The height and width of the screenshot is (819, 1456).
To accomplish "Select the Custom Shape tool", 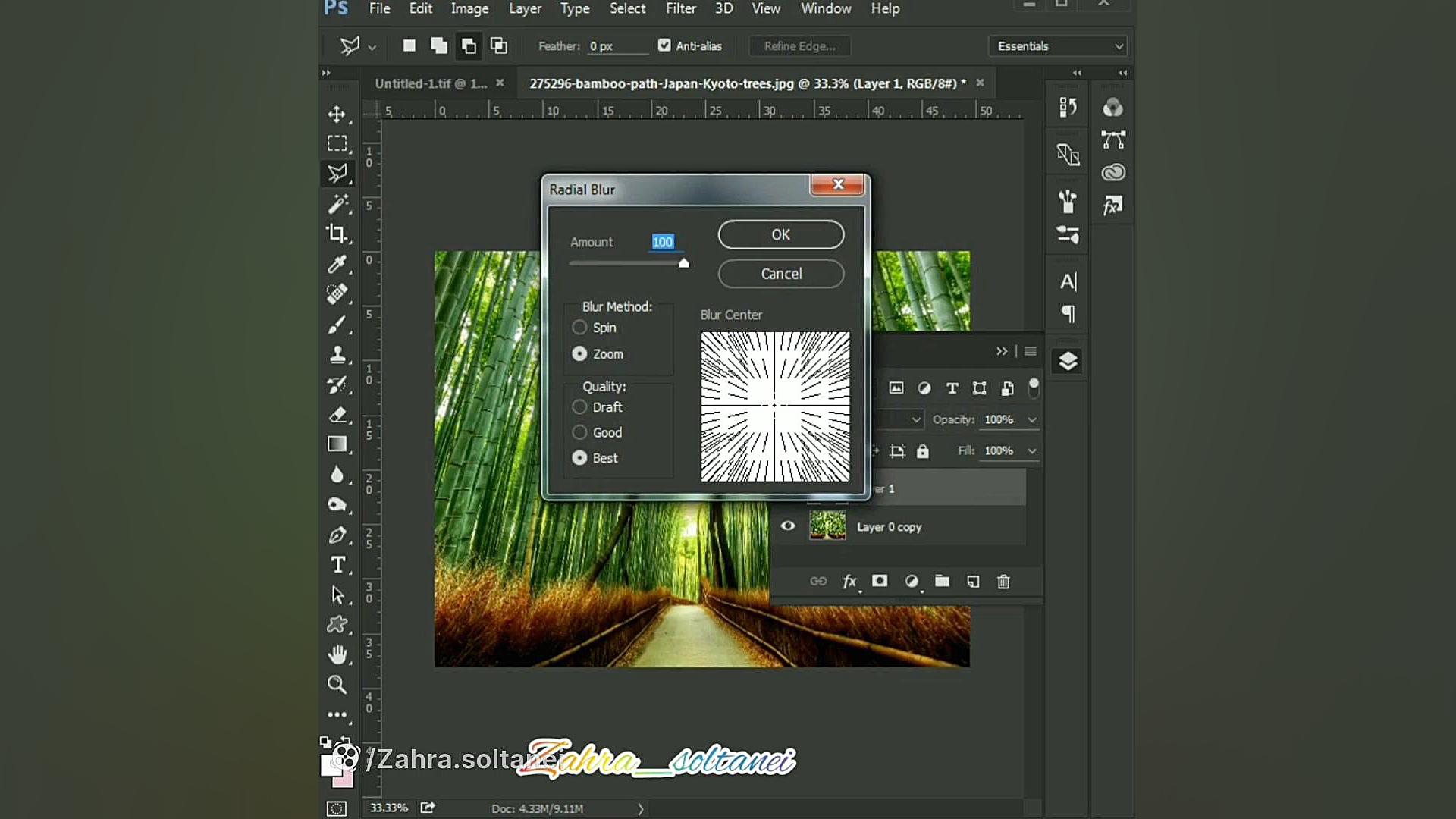I will [x=337, y=625].
